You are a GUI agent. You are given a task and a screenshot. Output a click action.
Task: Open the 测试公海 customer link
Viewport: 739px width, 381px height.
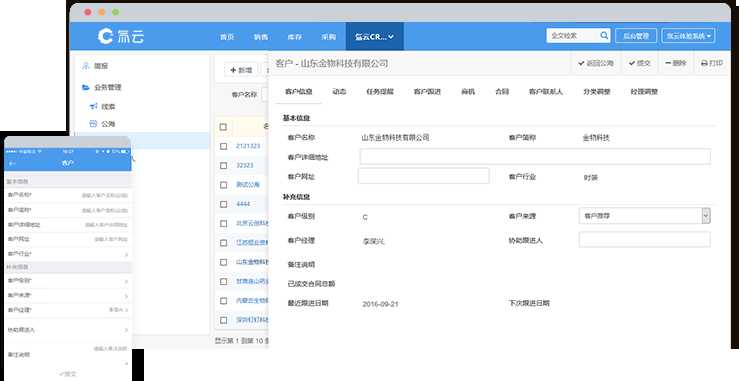pos(248,185)
